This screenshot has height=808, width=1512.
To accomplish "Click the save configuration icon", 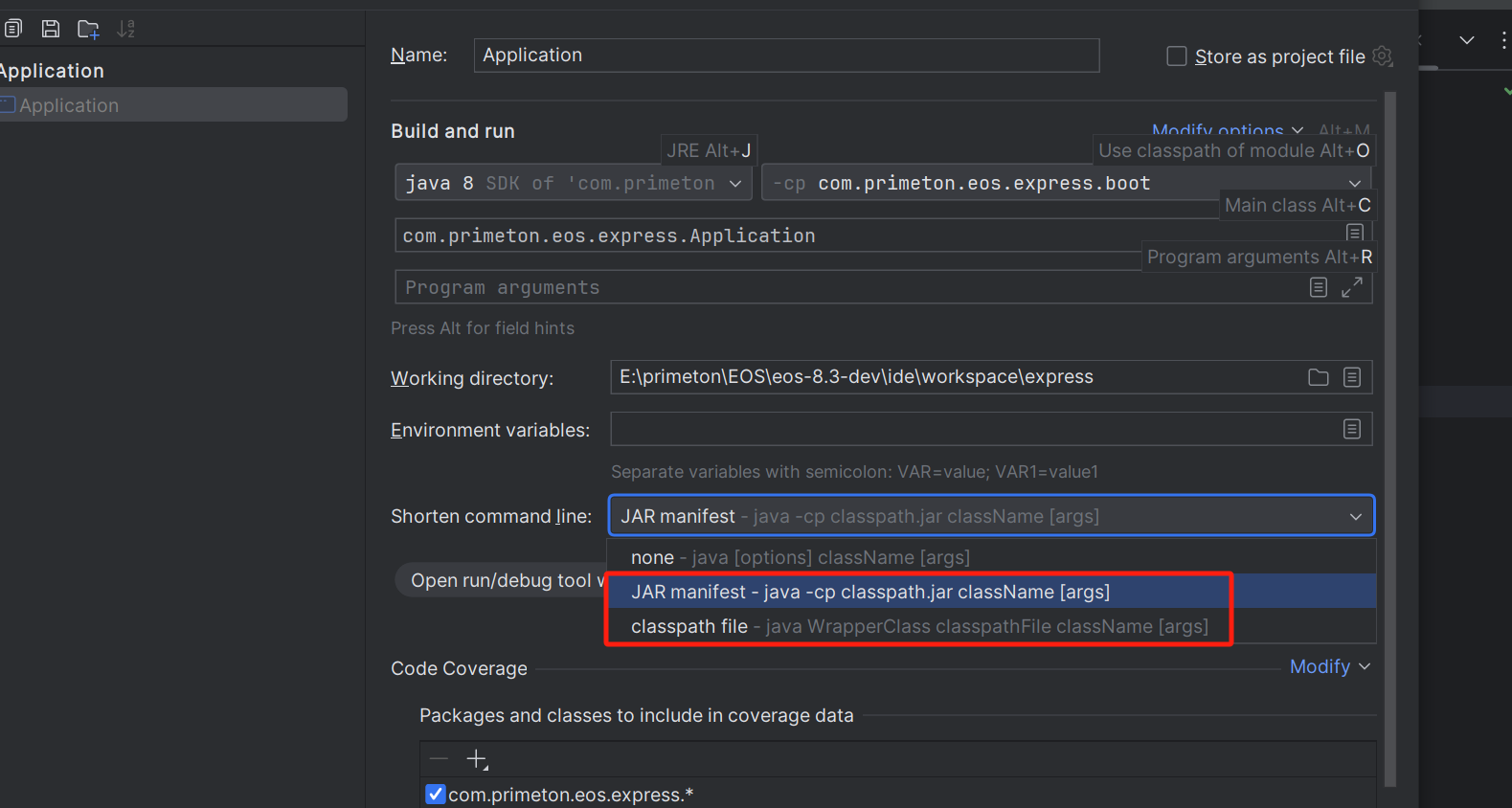I will pos(51,29).
